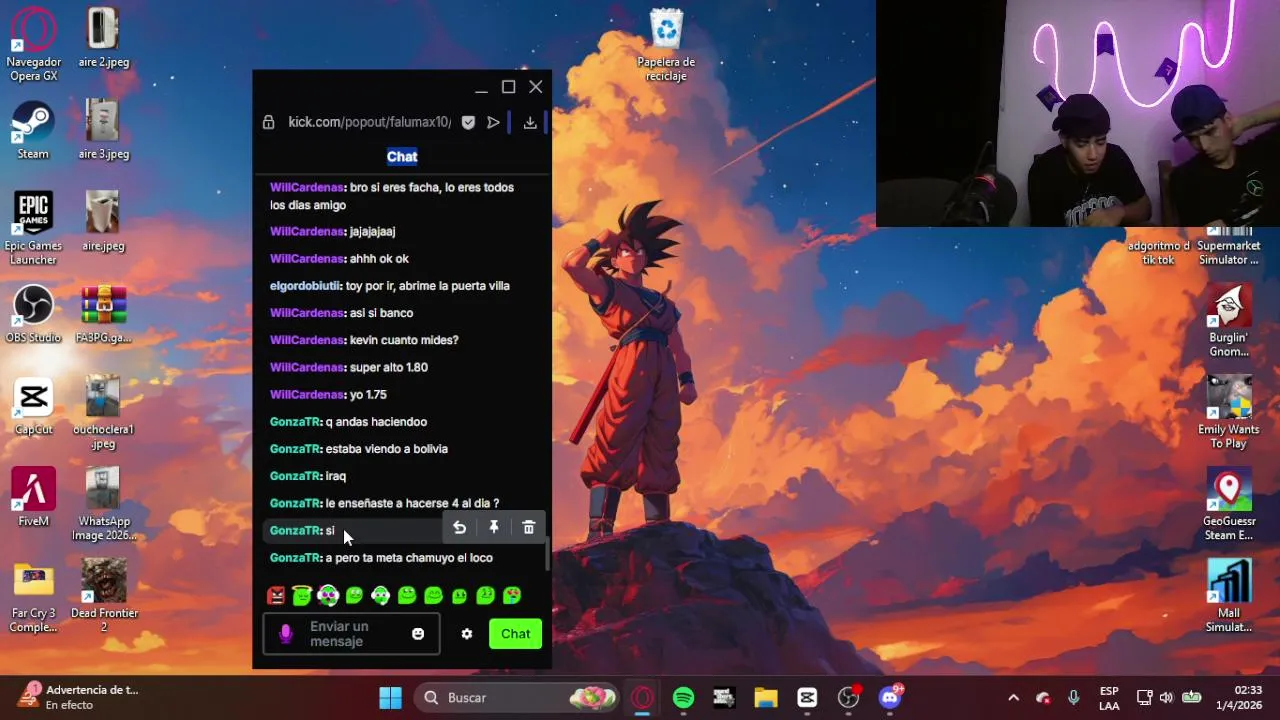The image size is (1280, 720).
Task: Open browser downloads icon
Action: (530, 122)
